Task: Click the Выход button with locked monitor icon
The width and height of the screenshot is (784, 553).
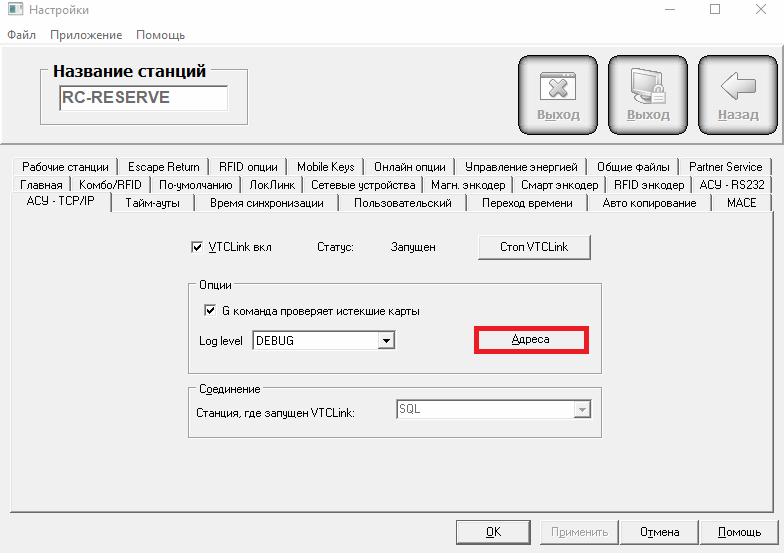Action: pos(648,95)
